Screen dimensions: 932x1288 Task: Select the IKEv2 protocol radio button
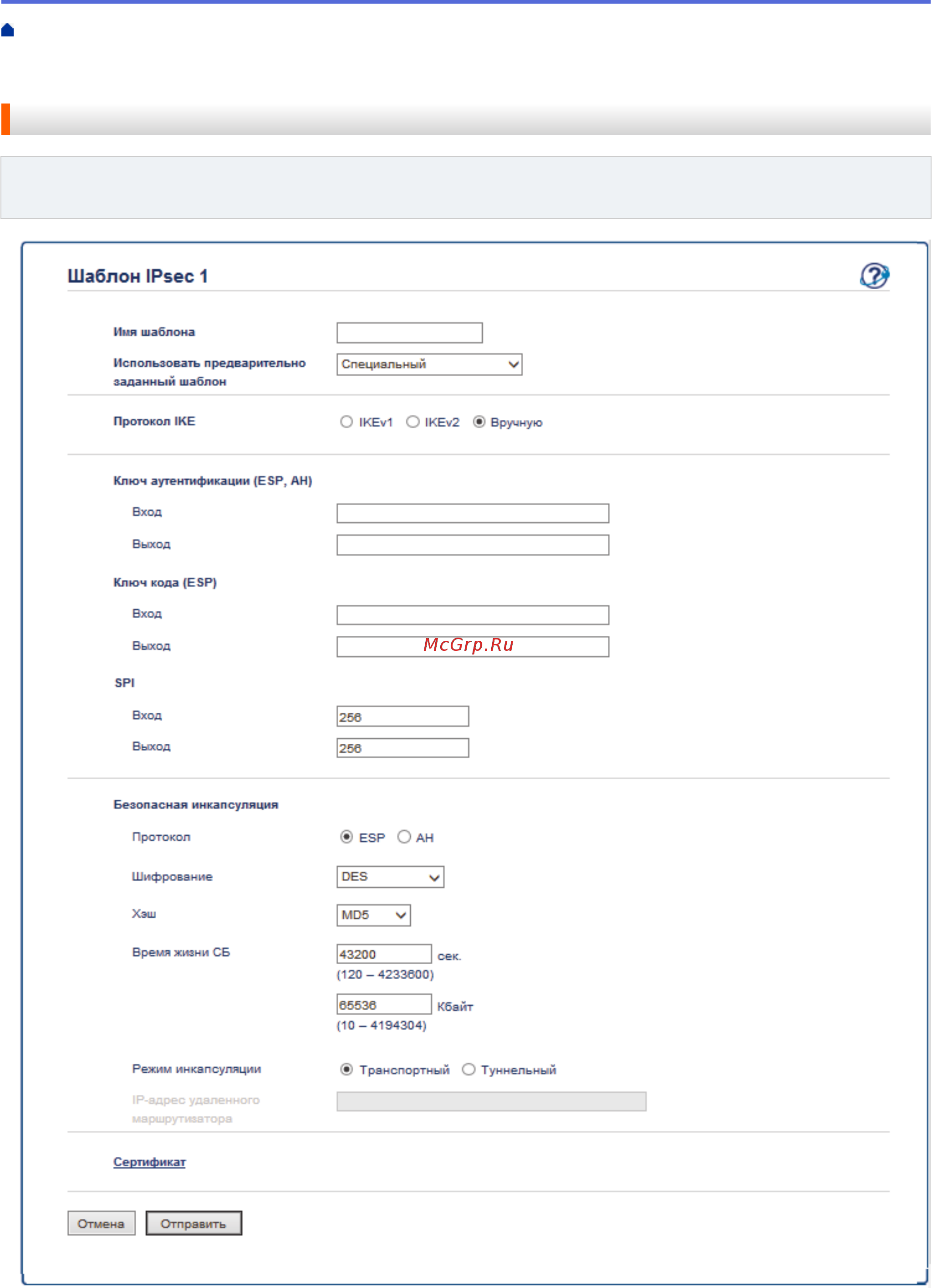click(x=413, y=422)
